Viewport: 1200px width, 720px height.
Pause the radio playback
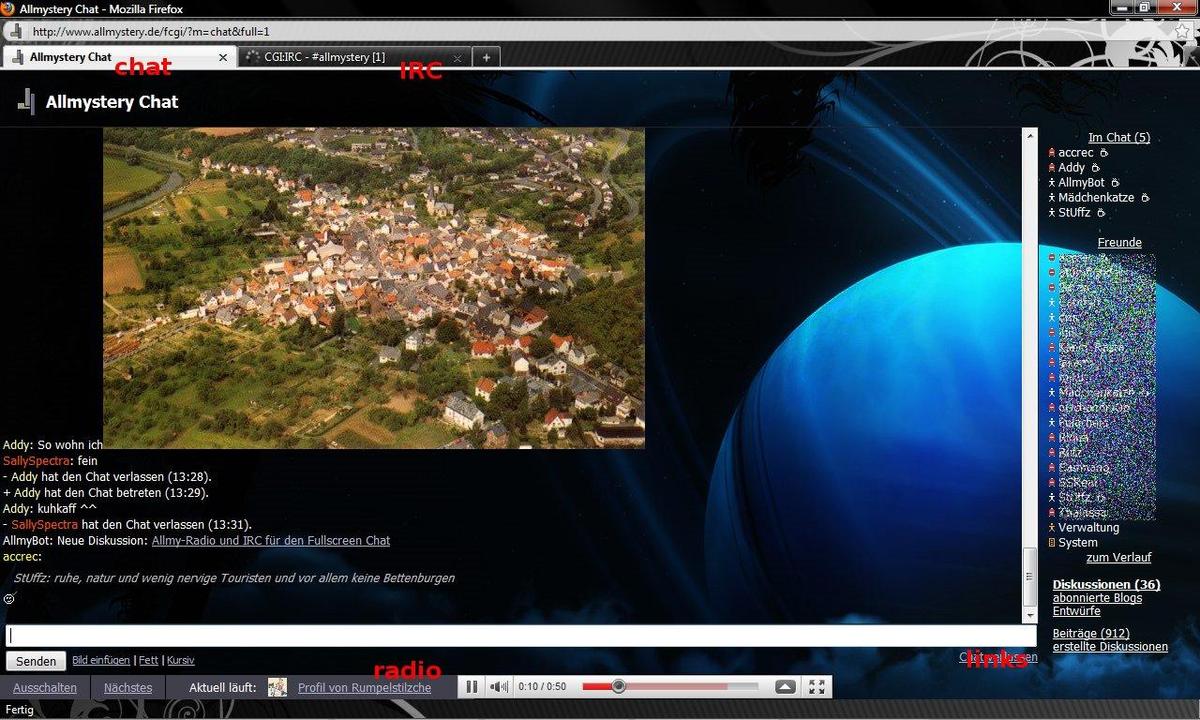pyautogui.click(x=471, y=687)
